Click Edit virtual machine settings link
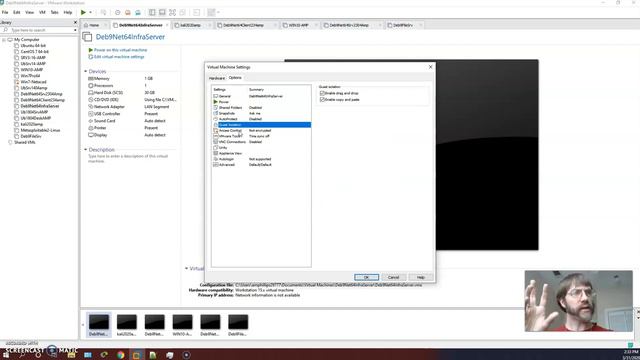This screenshot has width=640, height=360. tap(119, 57)
